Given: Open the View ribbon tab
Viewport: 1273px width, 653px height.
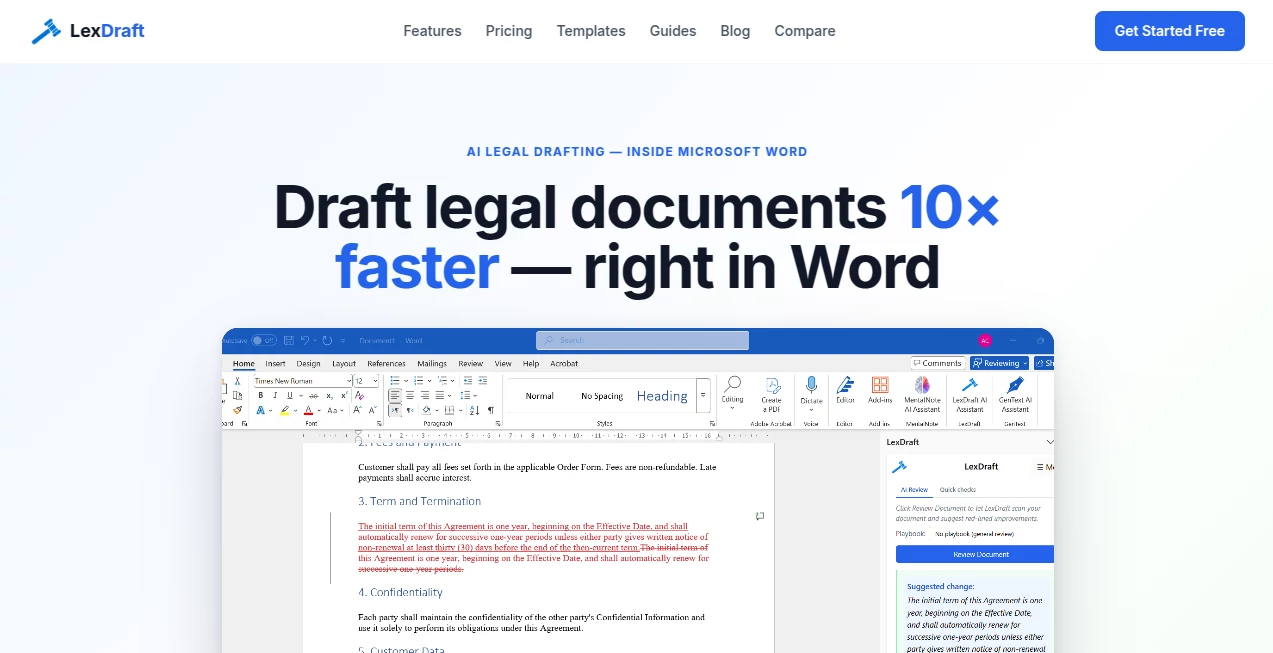Looking at the screenshot, I should (503, 364).
